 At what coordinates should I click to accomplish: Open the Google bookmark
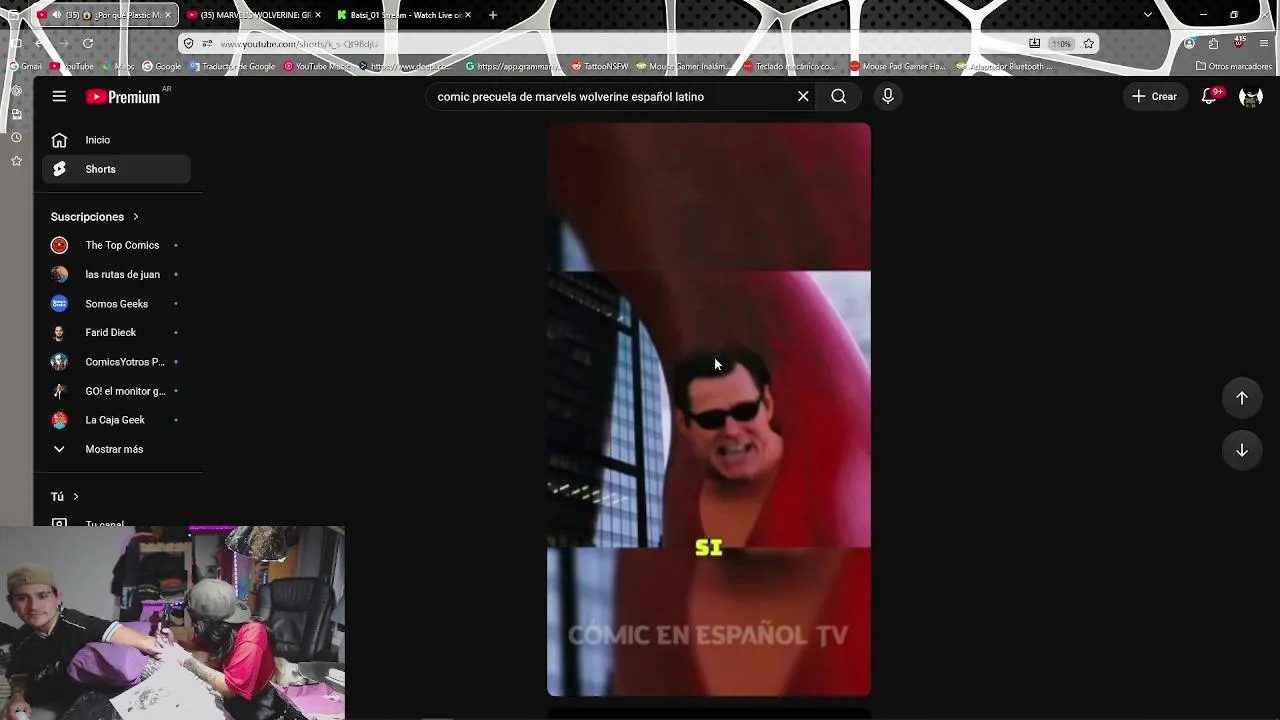[x=161, y=66]
